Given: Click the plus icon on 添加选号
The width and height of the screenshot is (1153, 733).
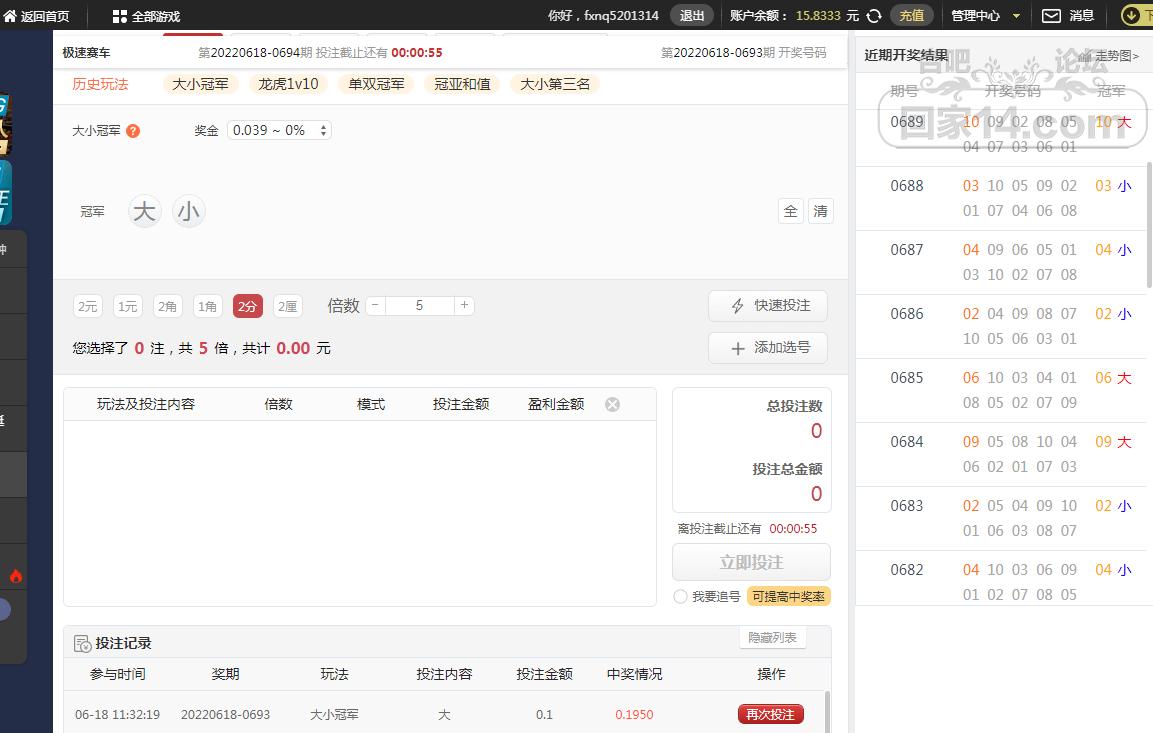Looking at the screenshot, I should (738, 348).
